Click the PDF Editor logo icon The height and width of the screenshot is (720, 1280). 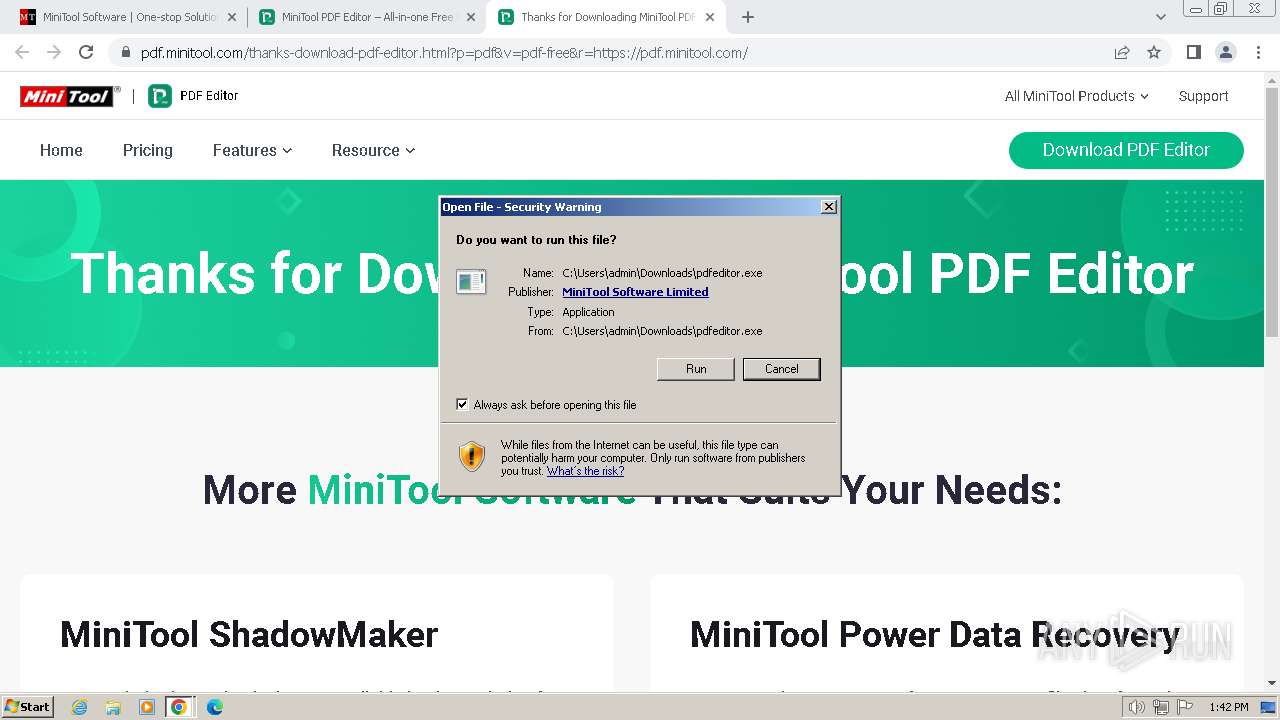pos(160,96)
